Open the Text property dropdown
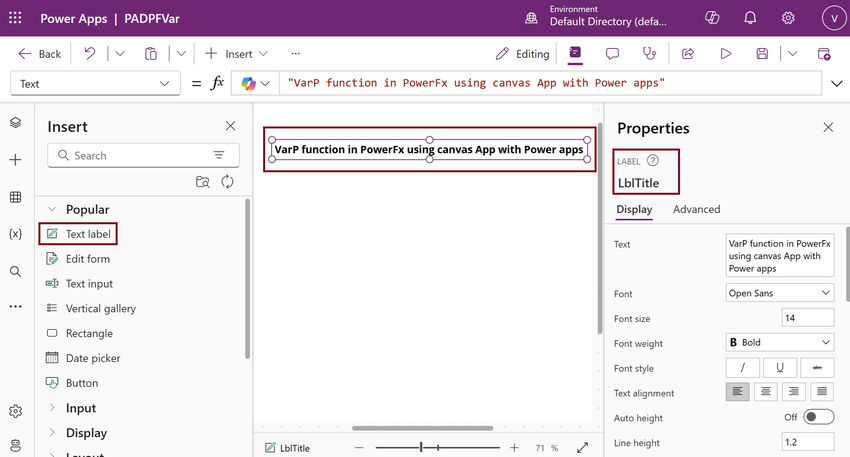850x457 pixels. tap(95, 83)
